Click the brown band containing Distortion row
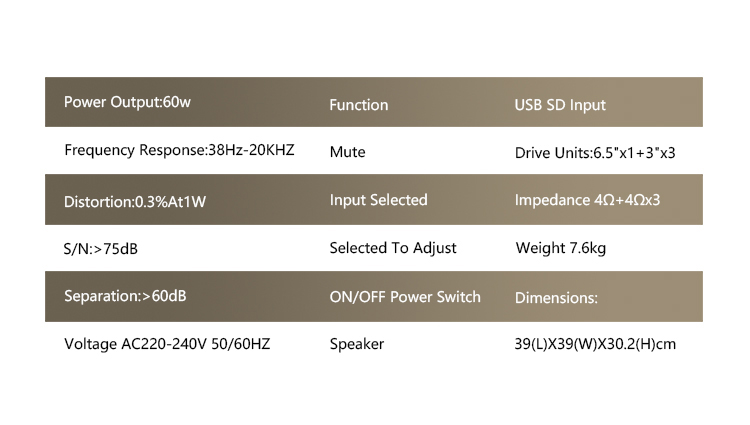The image size is (750, 425). click(x=374, y=200)
